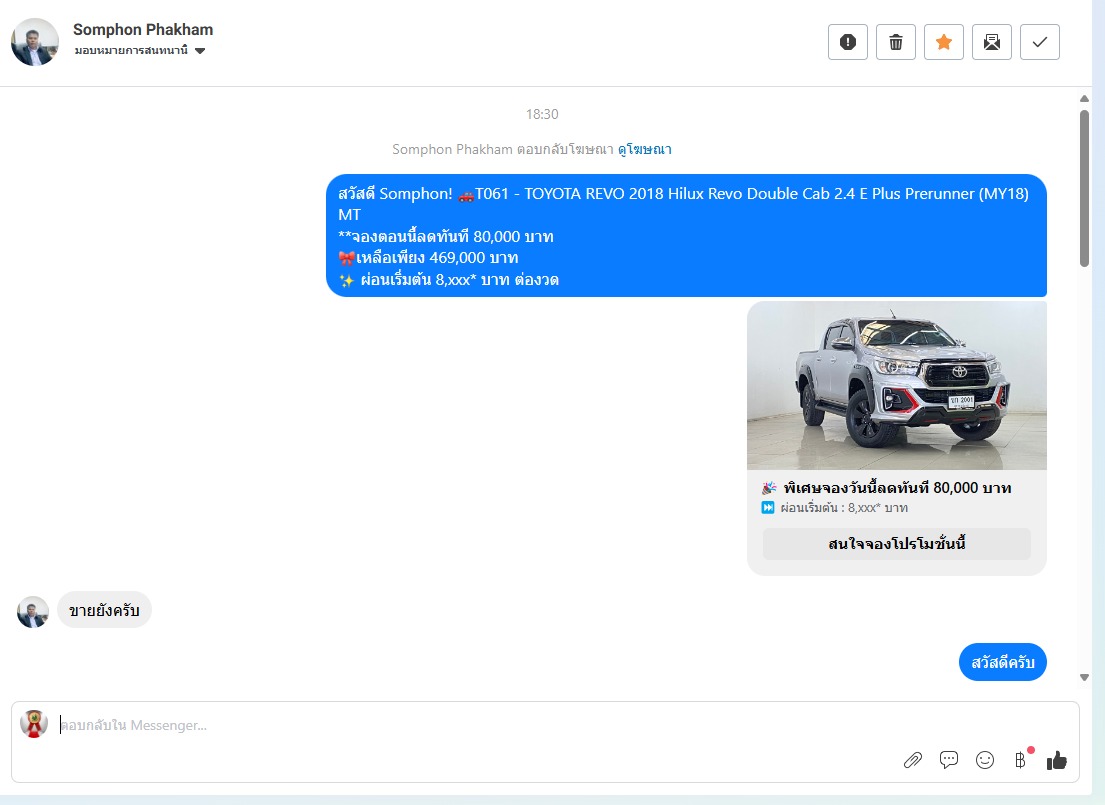
Task: Send a thumbs-up like
Action: pos(1056,760)
